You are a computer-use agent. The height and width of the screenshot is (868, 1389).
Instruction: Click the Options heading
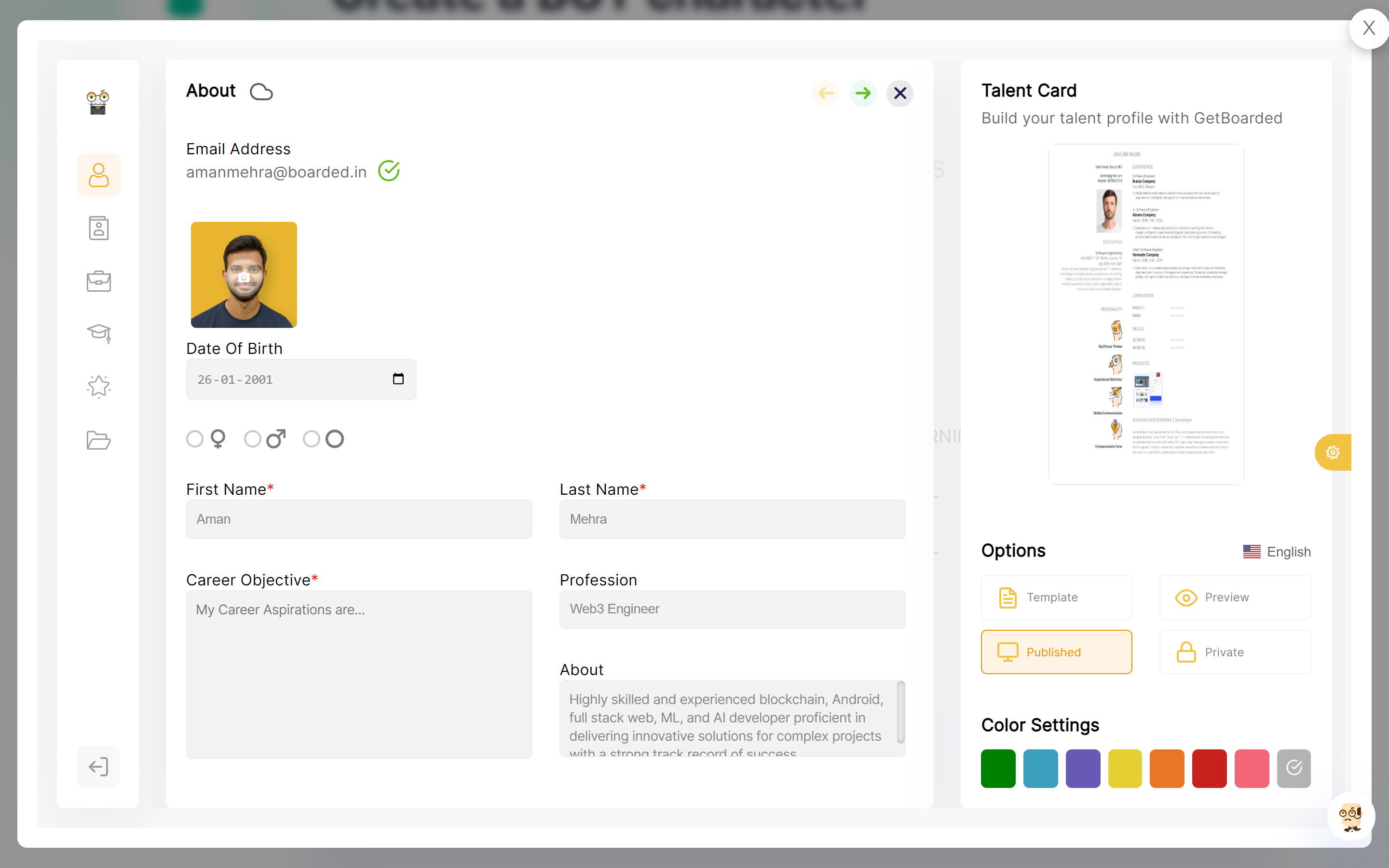1013,551
